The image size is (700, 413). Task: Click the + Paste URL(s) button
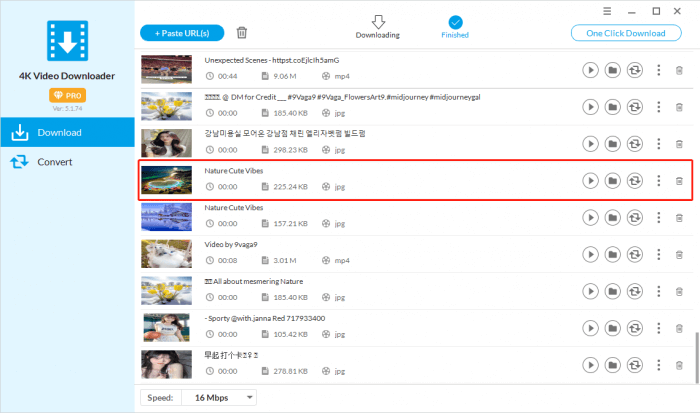click(182, 33)
